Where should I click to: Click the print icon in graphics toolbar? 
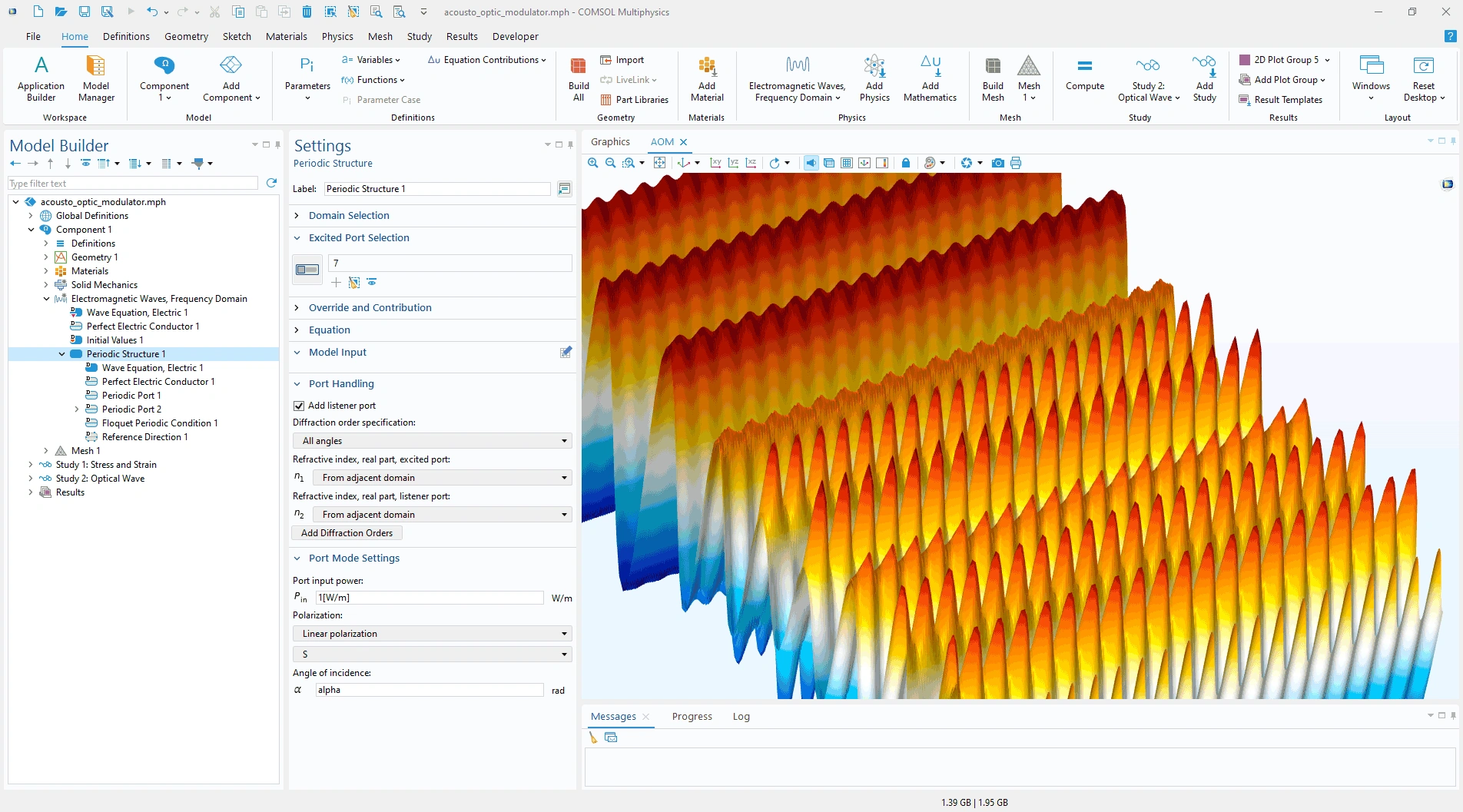[x=1016, y=163]
